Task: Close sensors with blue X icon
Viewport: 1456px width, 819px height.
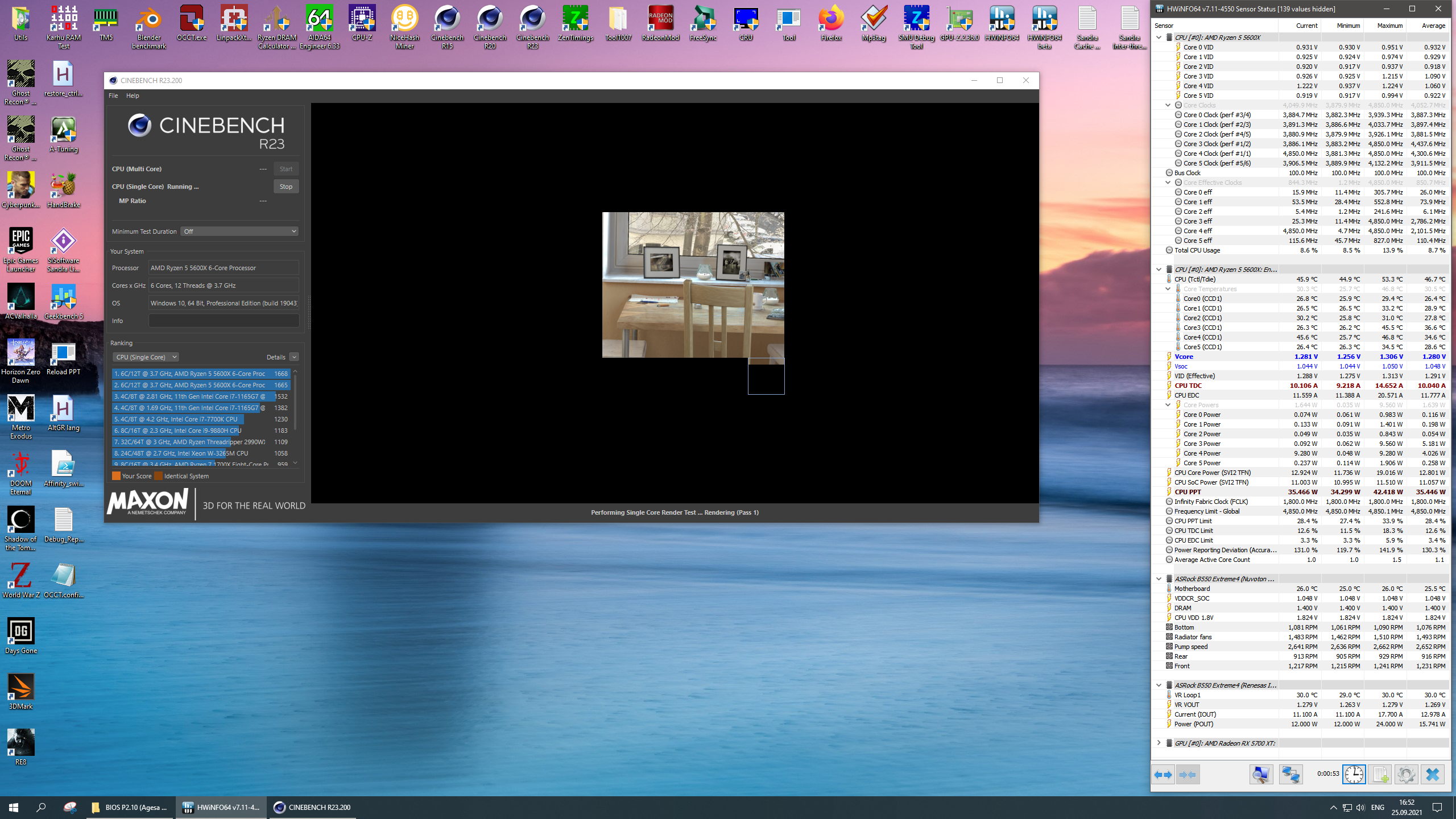Action: [1432, 775]
